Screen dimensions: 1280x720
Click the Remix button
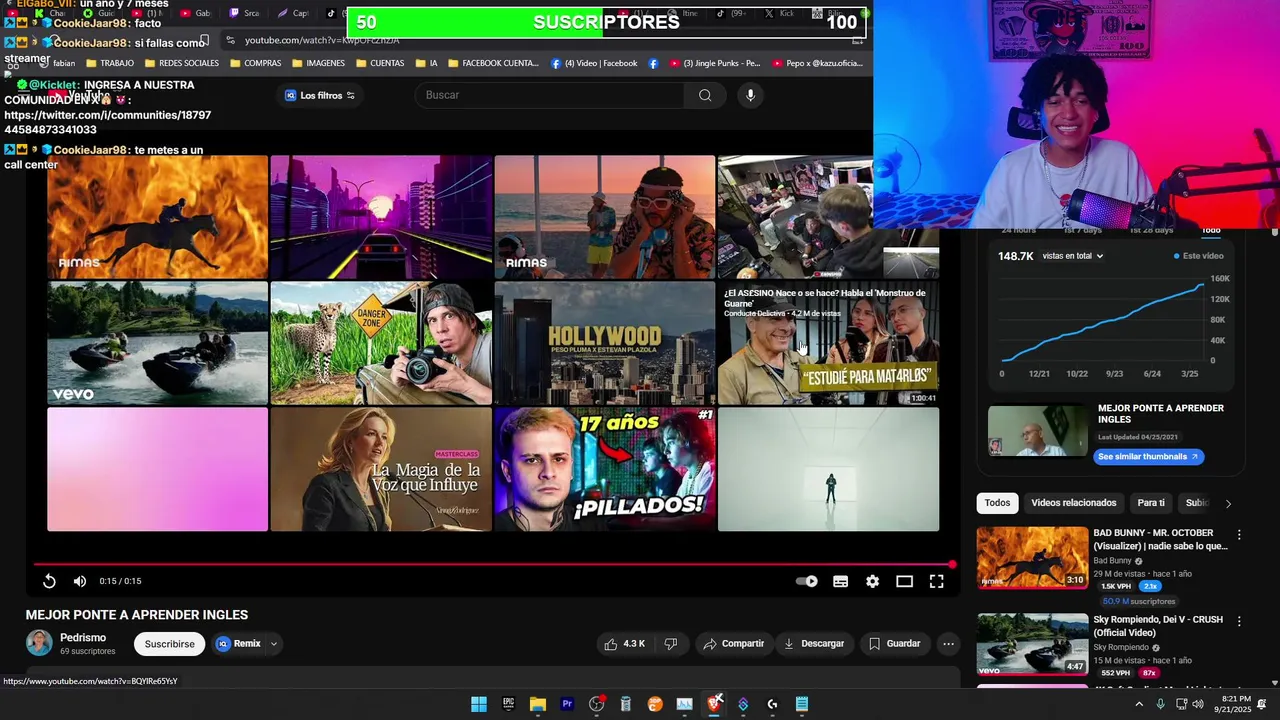[x=239, y=644]
